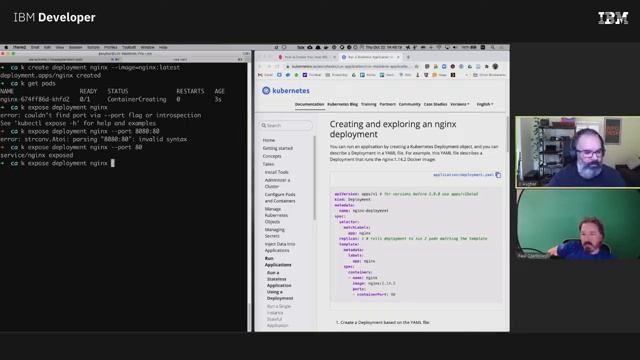Viewport: 640px width, 360px height.
Task: Expand Install Tools in the docs sidebar
Action: (276, 172)
